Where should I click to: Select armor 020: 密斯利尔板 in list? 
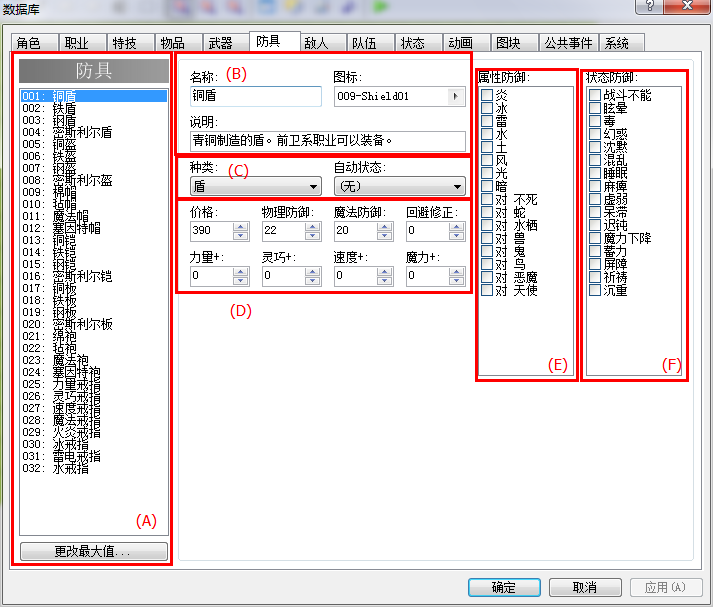click(94, 324)
